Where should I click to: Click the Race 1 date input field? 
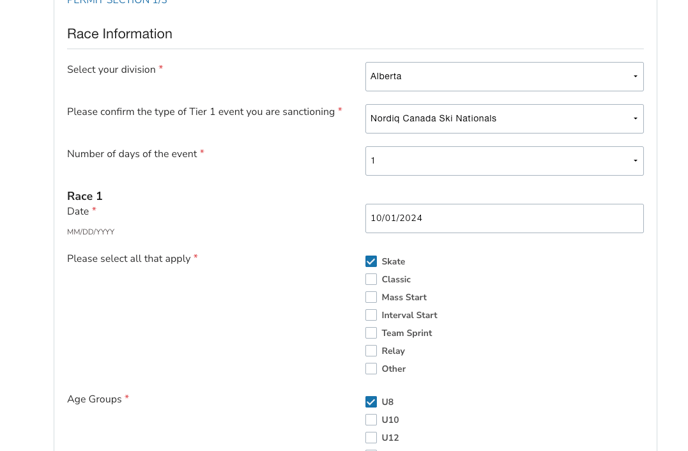point(503,219)
